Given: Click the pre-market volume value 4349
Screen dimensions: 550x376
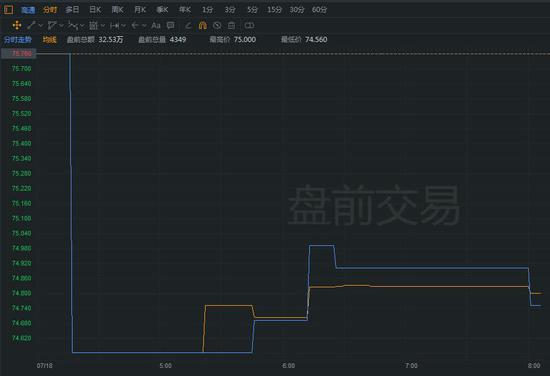Looking at the screenshot, I should click(178, 40).
